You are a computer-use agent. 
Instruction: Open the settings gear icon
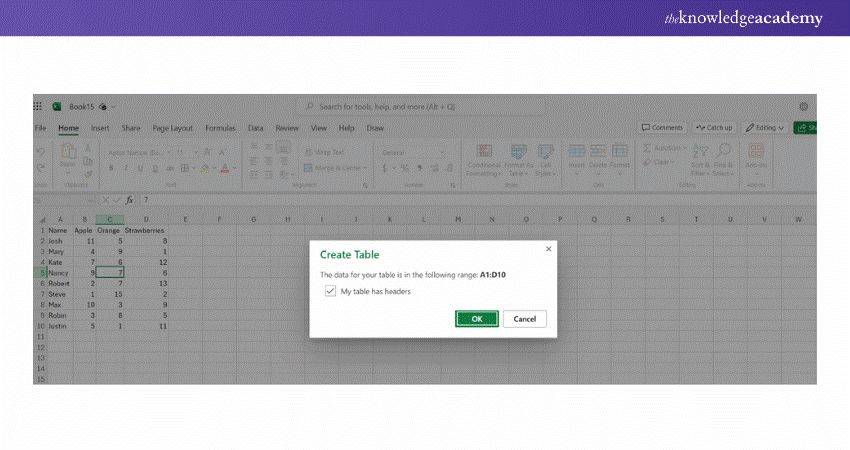click(x=804, y=106)
